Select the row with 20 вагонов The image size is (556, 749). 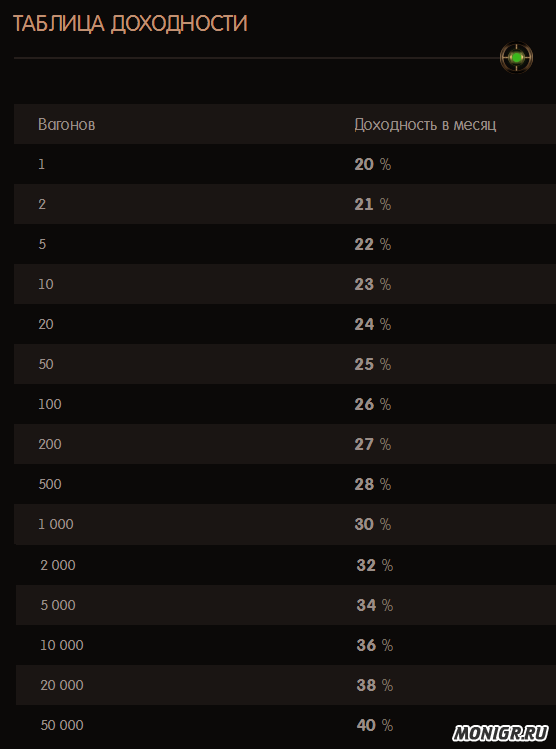285,324
